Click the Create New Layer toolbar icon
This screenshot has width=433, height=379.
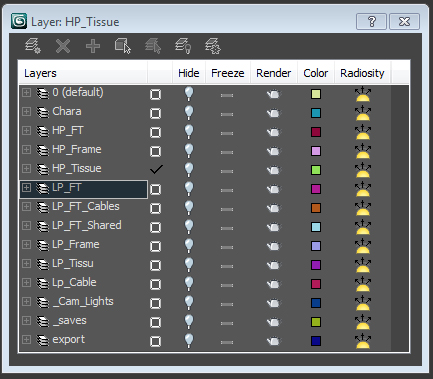tap(33, 46)
